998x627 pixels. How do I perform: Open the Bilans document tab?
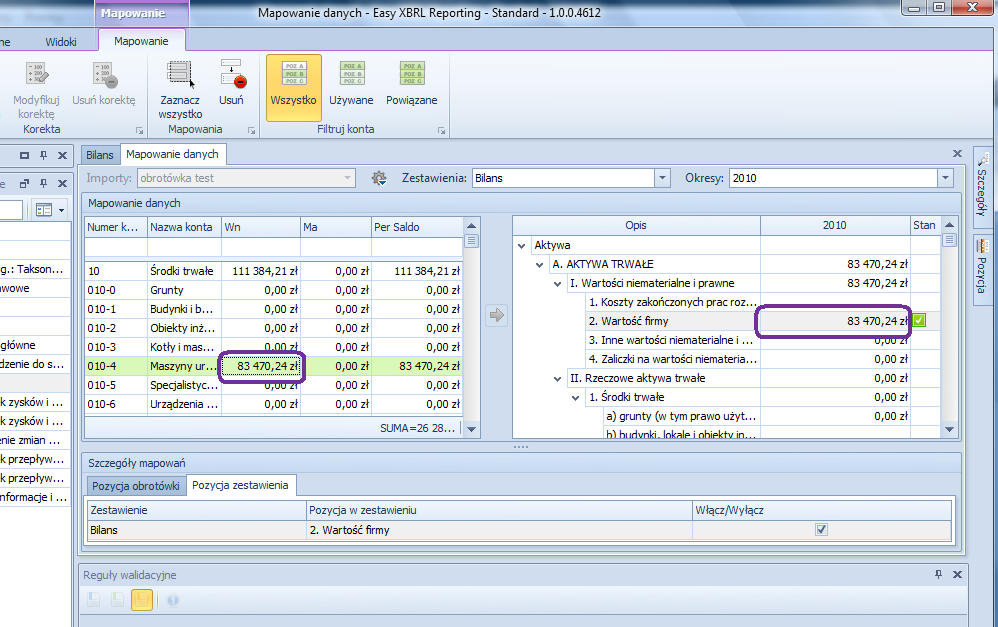pyautogui.click(x=100, y=155)
